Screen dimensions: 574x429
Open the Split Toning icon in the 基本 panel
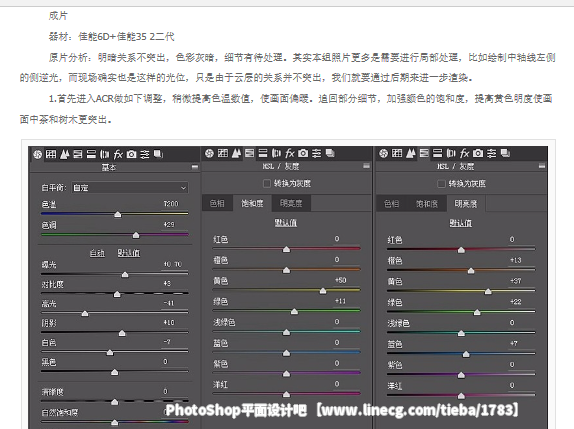[91, 154]
